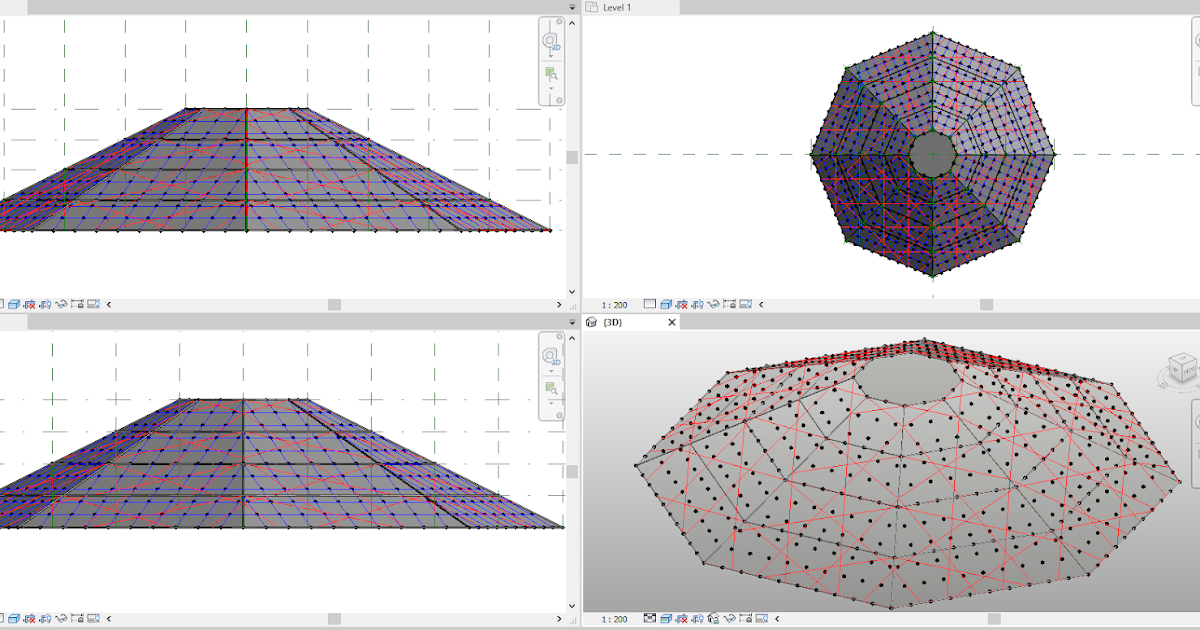
Task: Click the Detail Level icon in the 3D view
Action: 651,618
